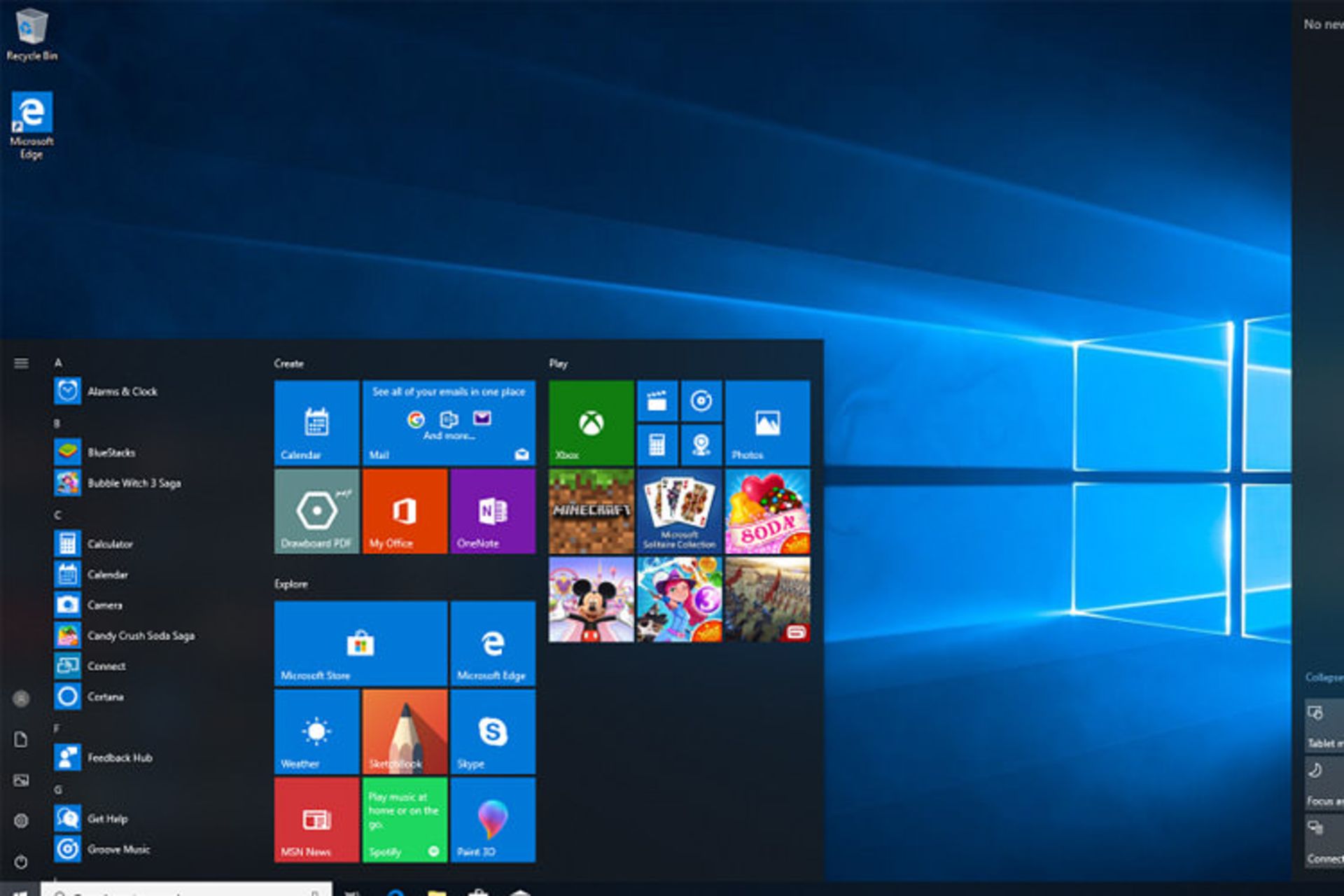
Task: Launch the OneNote tile
Action: coord(493,511)
